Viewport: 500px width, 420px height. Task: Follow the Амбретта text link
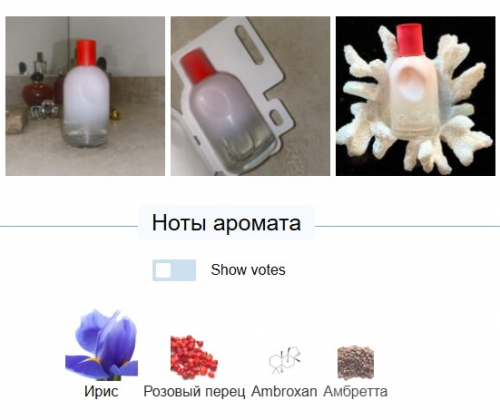(x=355, y=391)
